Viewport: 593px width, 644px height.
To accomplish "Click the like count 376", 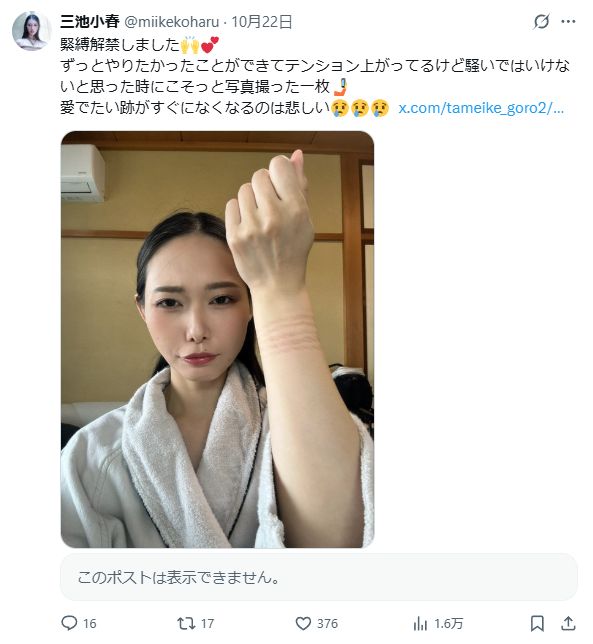I will point(327,623).
